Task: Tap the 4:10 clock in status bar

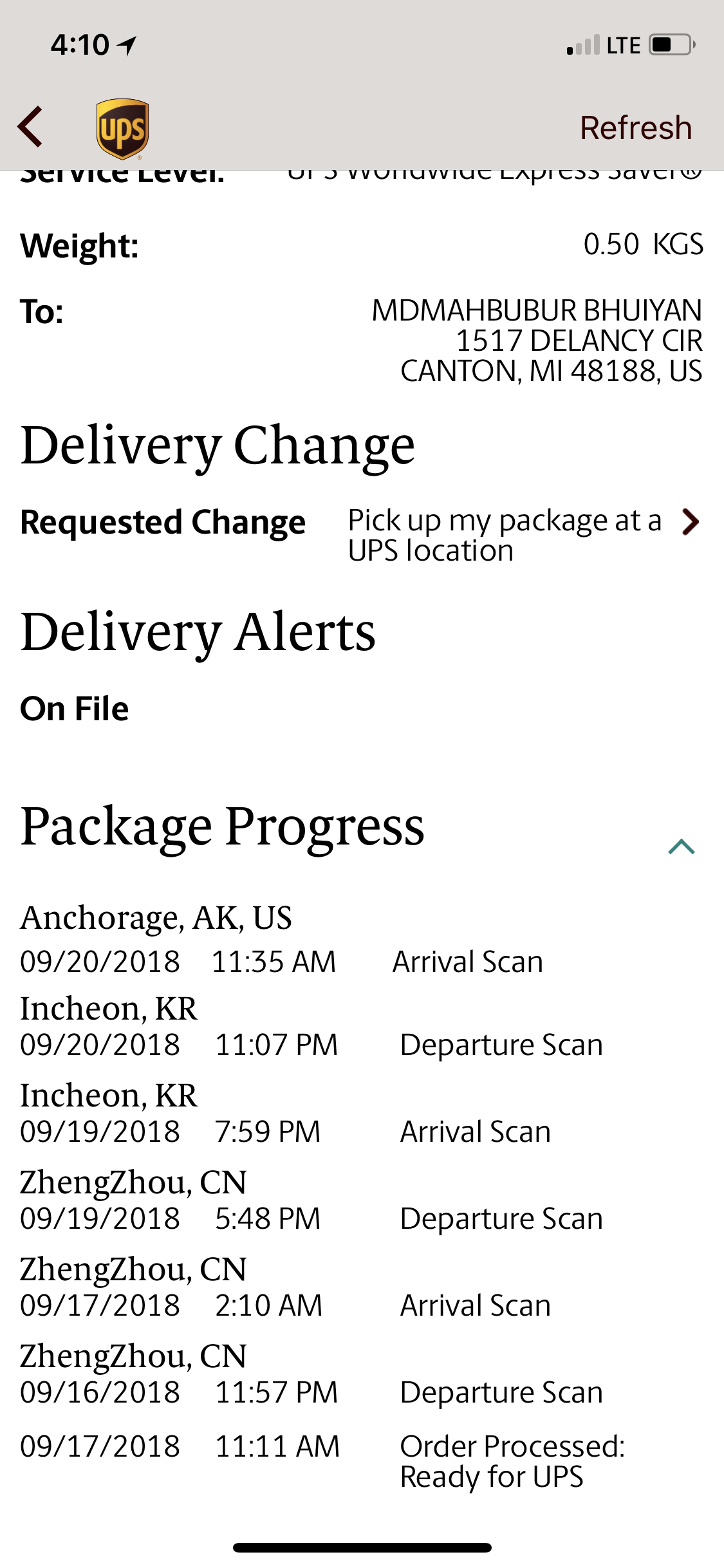Action: [x=80, y=45]
